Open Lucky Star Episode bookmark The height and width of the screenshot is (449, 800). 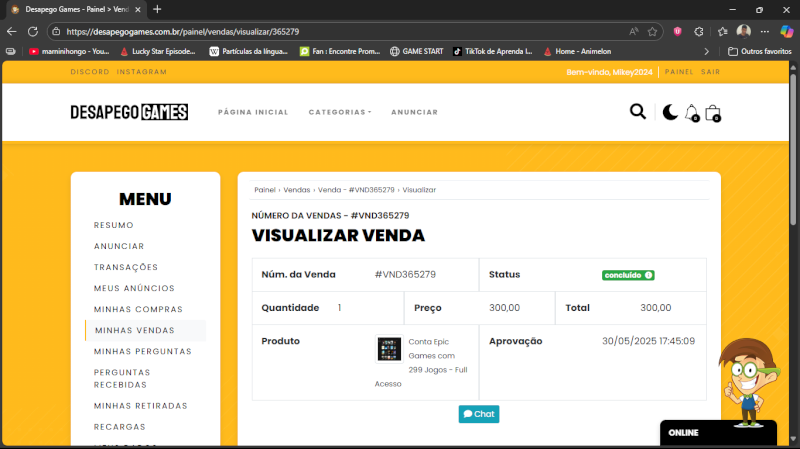click(x=158, y=52)
